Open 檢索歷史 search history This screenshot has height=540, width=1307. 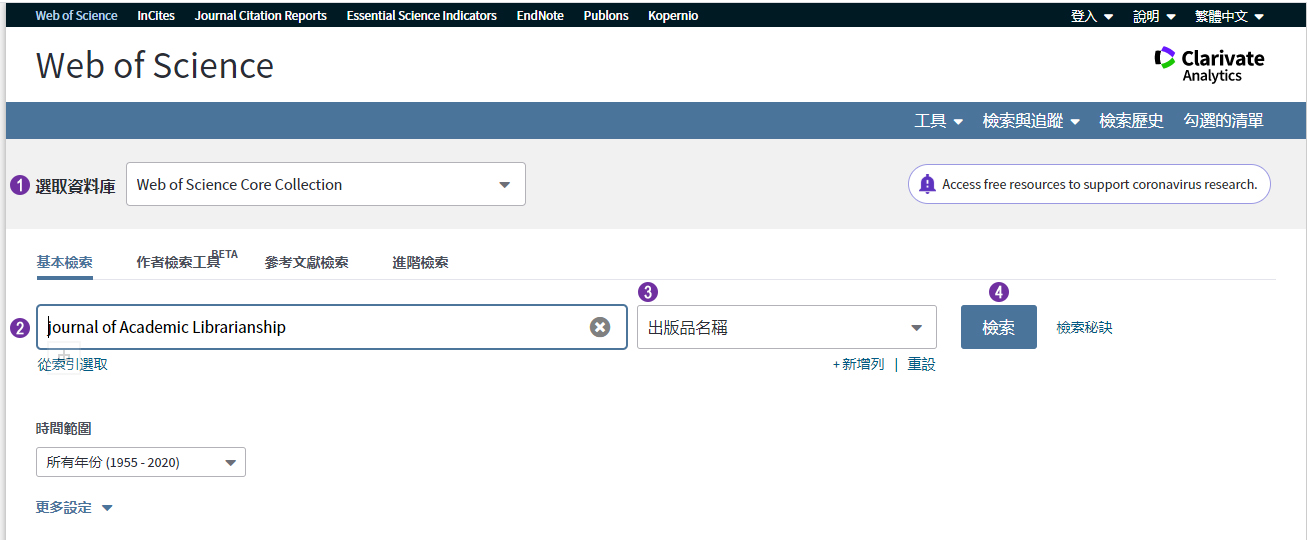pyautogui.click(x=1131, y=121)
